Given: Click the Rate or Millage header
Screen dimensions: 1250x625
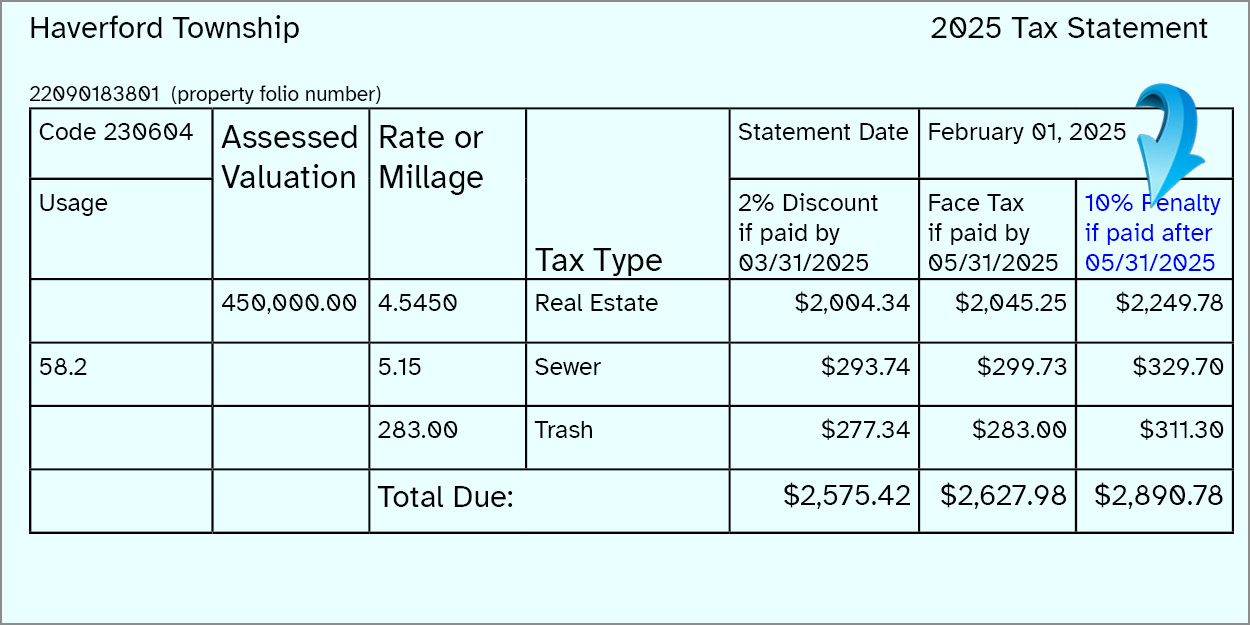Looking at the screenshot, I should 431,157.
